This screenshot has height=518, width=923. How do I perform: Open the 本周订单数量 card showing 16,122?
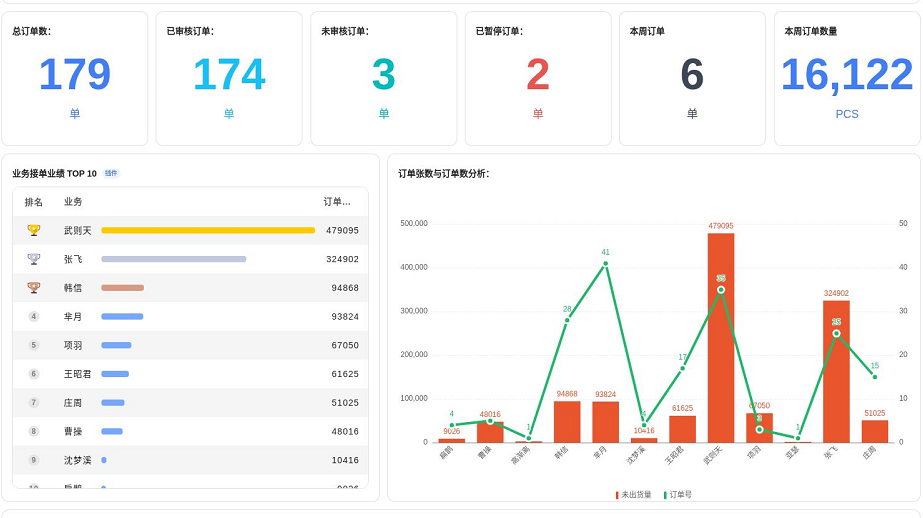847,78
